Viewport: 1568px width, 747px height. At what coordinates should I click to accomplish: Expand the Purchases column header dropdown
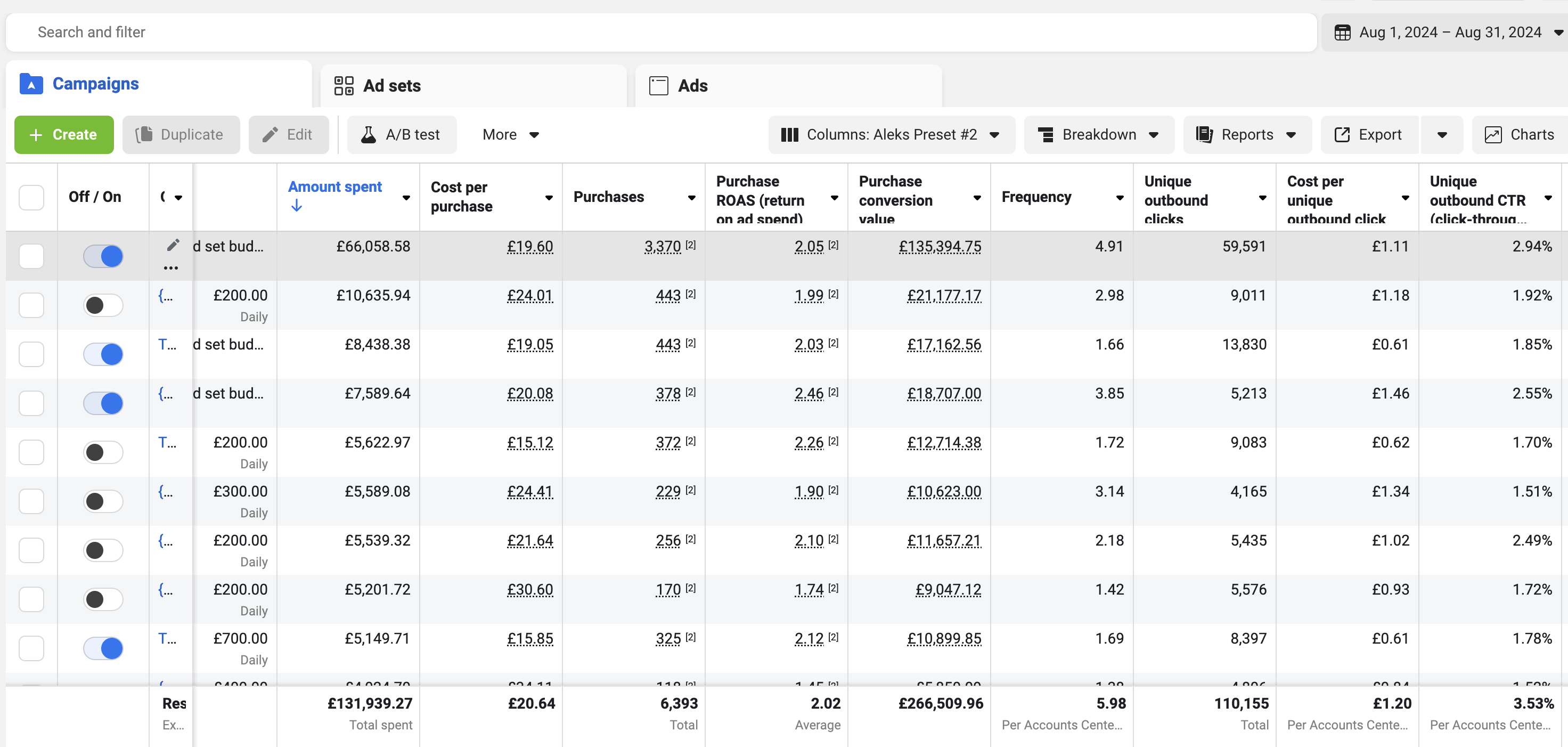[691, 197]
